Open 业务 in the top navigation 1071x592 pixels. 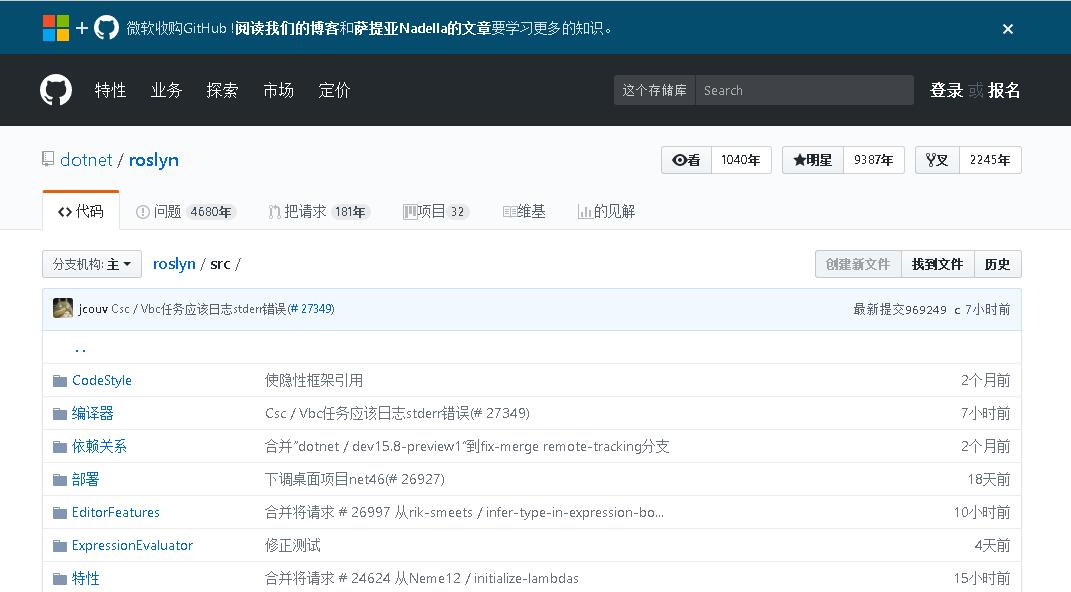[x=167, y=90]
